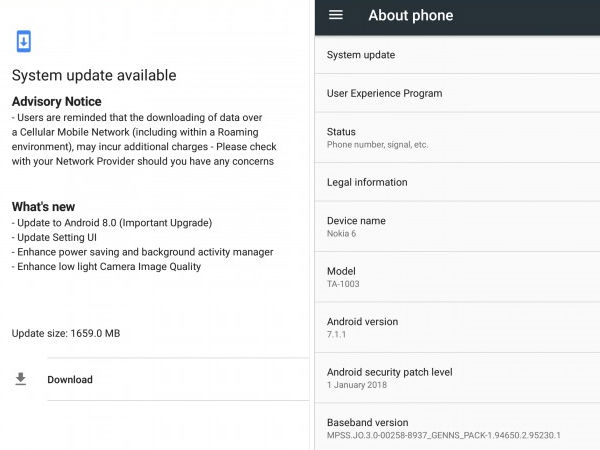Tap Device name Nokia 6
Viewport: 600px width, 450px height.
(457, 226)
